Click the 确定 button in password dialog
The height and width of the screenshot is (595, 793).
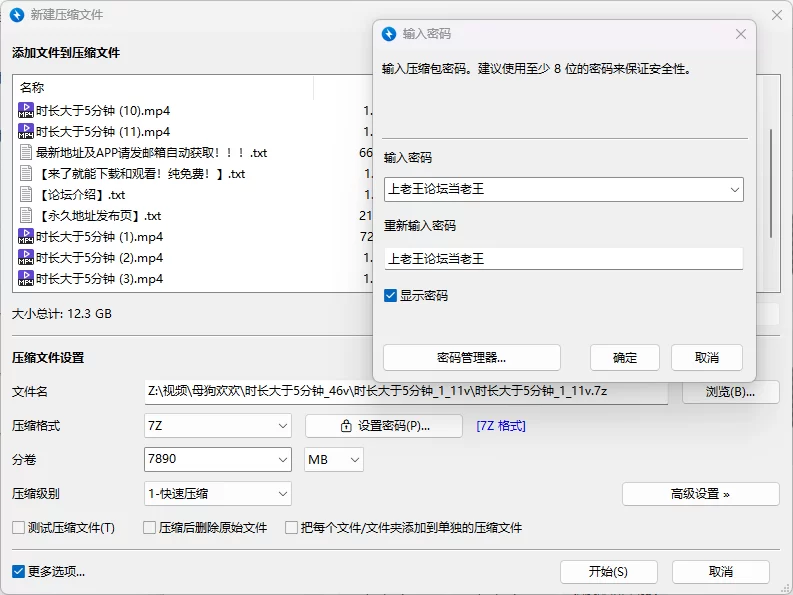click(625, 358)
